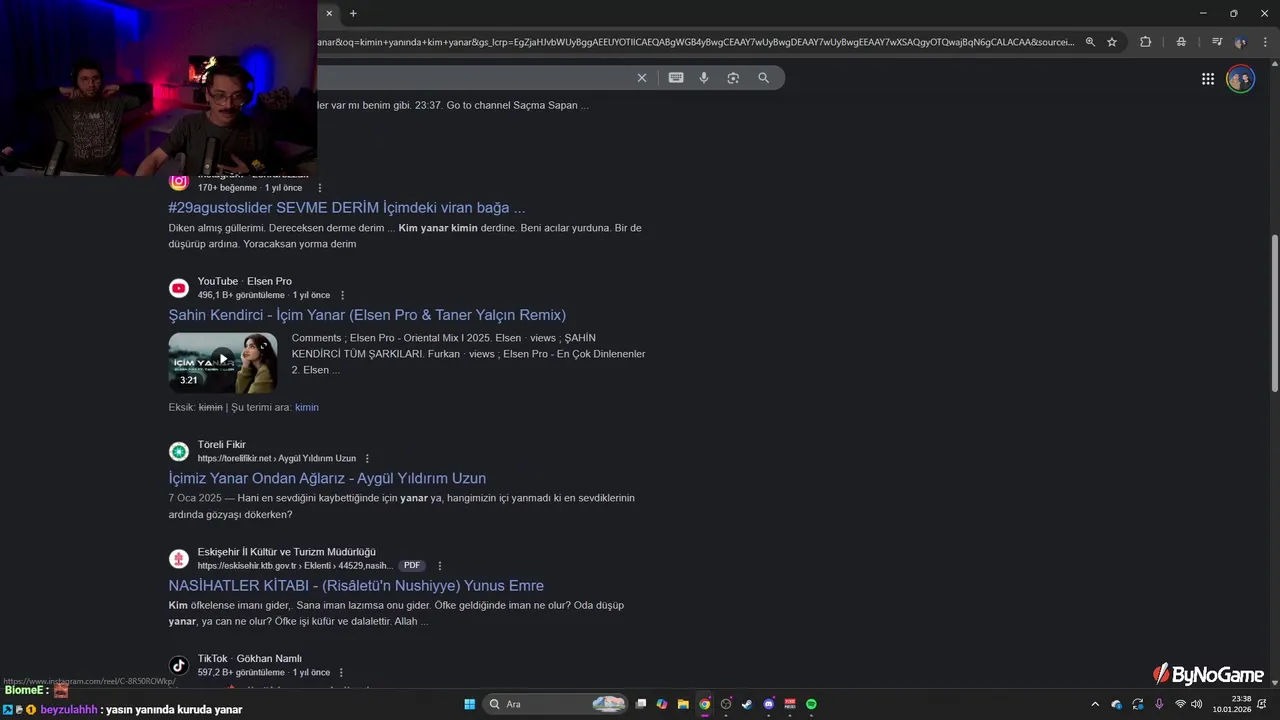
Task: Click the torelifikir.net URL breadcrumb
Action: click(x=276, y=458)
